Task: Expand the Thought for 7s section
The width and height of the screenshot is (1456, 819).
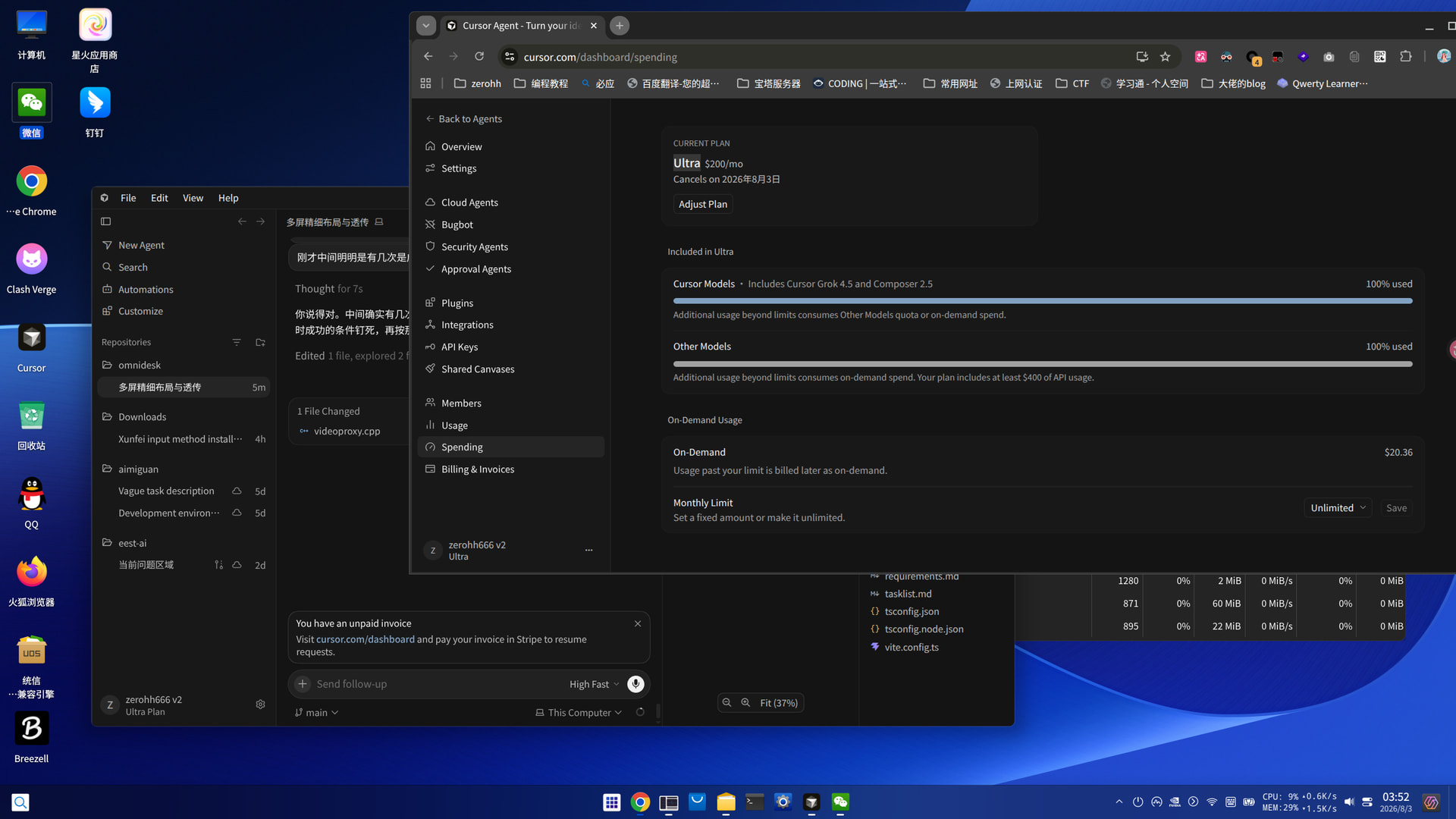Action: (329, 289)
